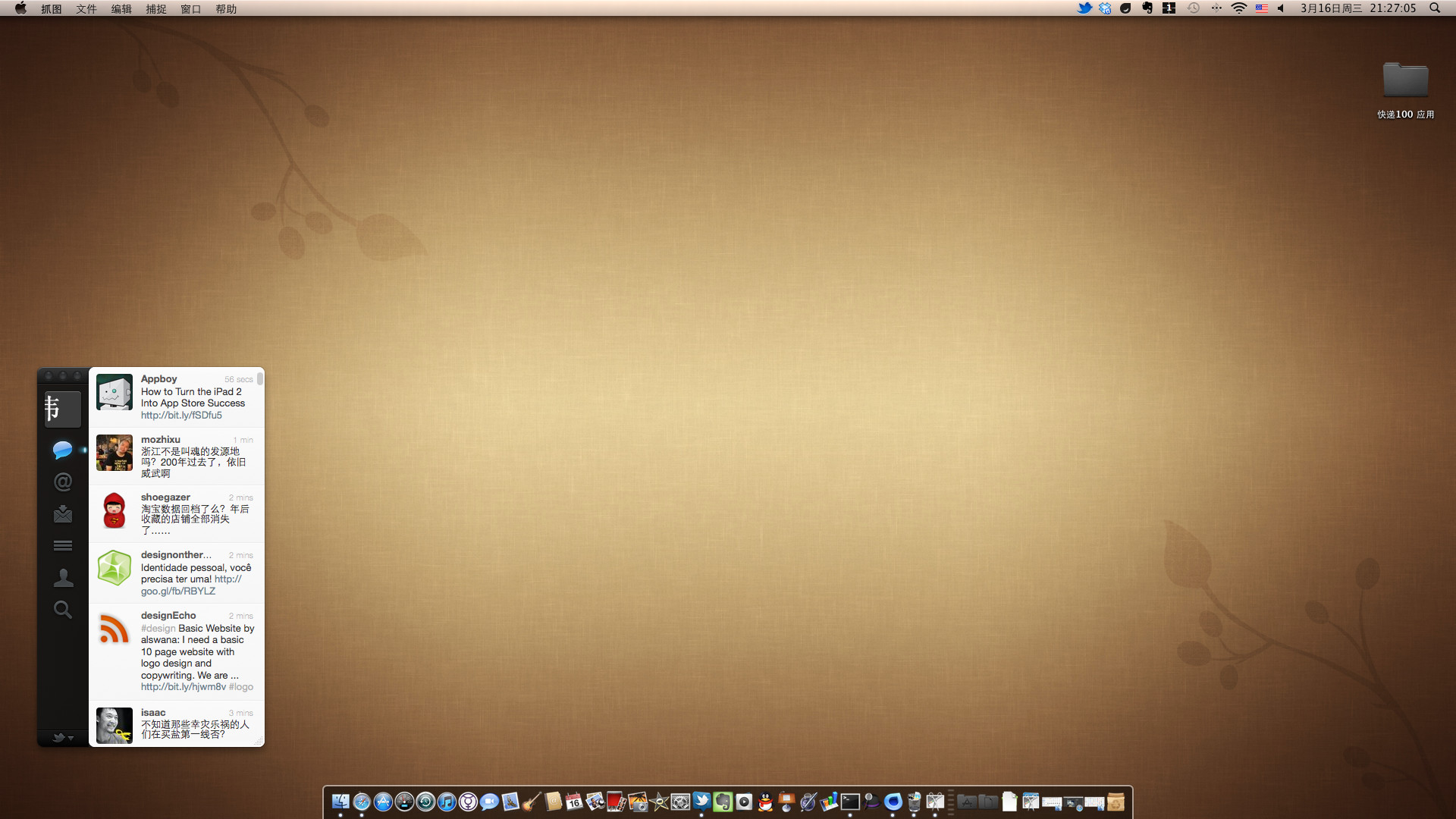Open the 文件 menu
The height and width of the screenshot is (819, 1456).
click(x=86, y=9)
